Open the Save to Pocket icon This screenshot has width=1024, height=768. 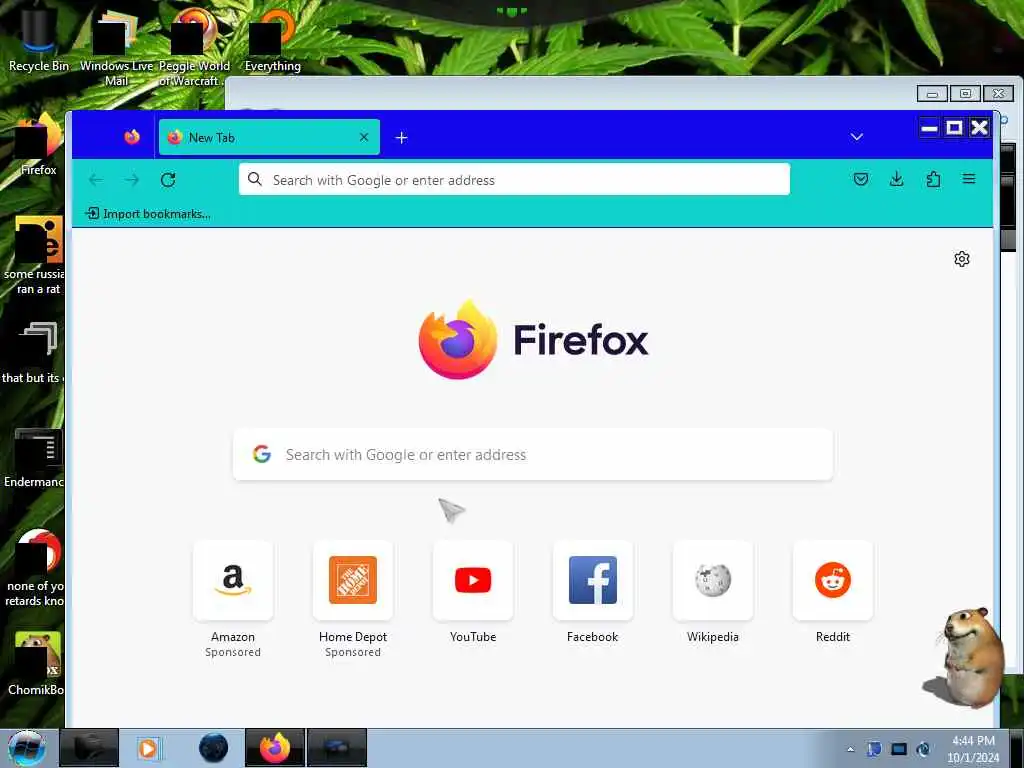[x=861, y=179]
